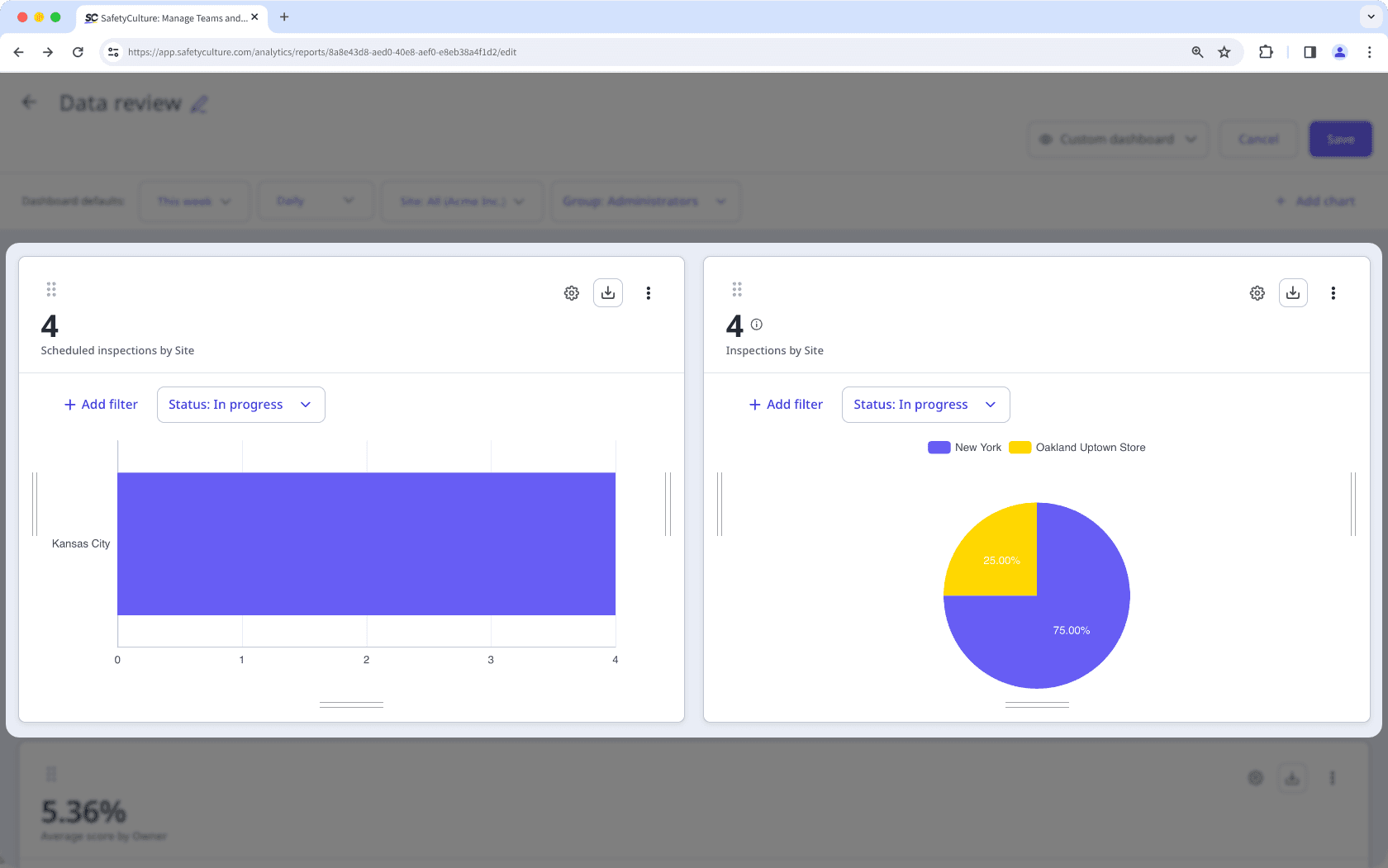Click the settings gear on Inspections by Site card
Screen dimensions: 1388x868
tap(1257, 292)
